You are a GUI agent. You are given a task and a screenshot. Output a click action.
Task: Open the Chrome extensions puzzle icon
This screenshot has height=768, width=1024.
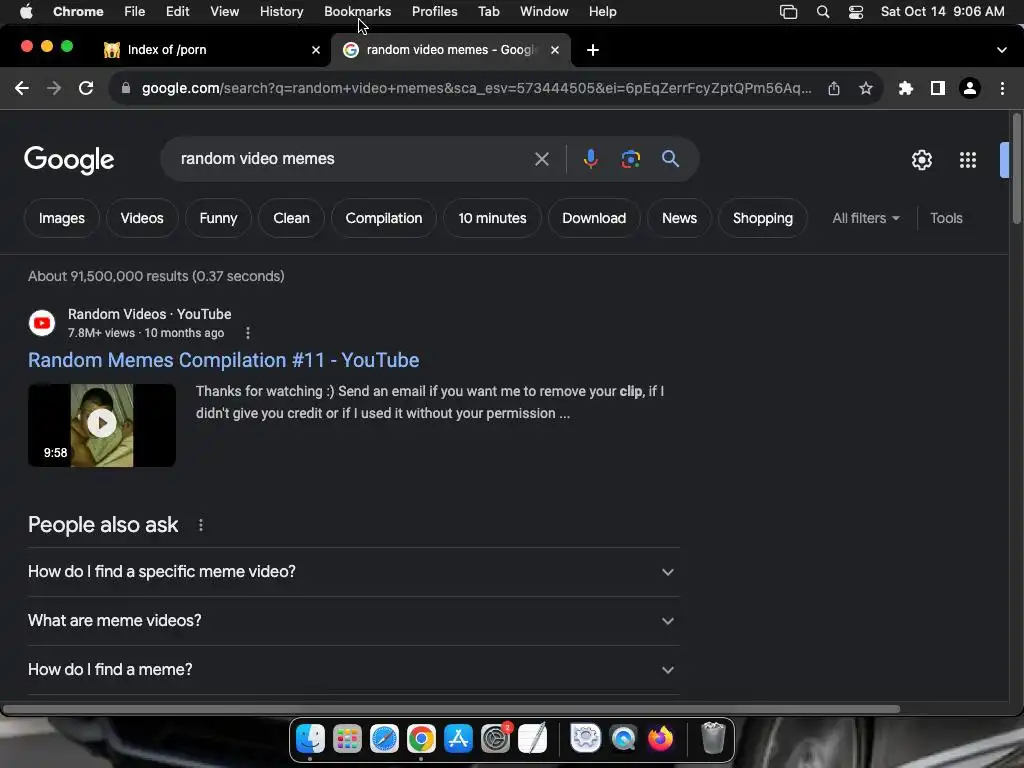click(x=906, y=88)
